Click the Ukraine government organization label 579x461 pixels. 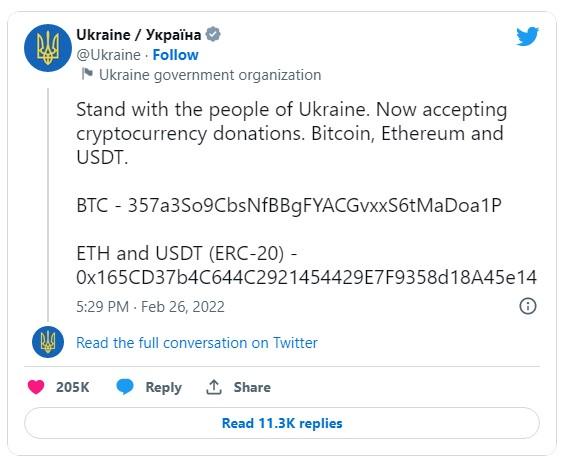(210, 75)
